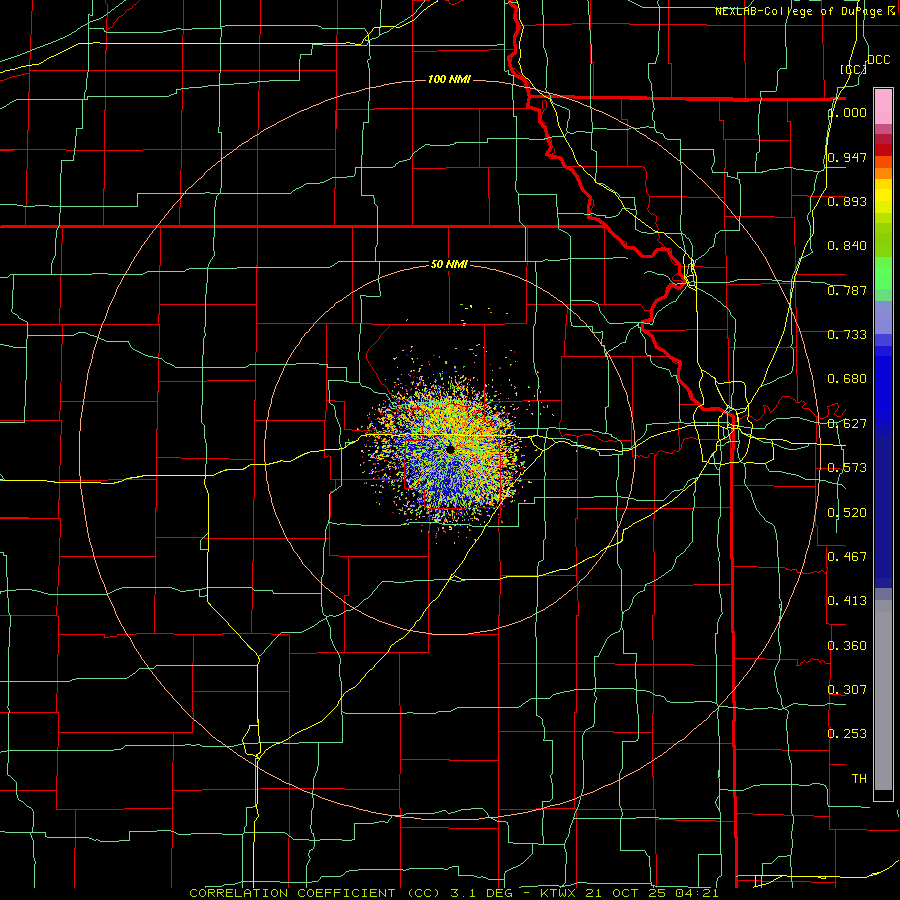Click the 50 NMI range ring label
This screenshot has height=900, width=900.
tap(449, 264)
